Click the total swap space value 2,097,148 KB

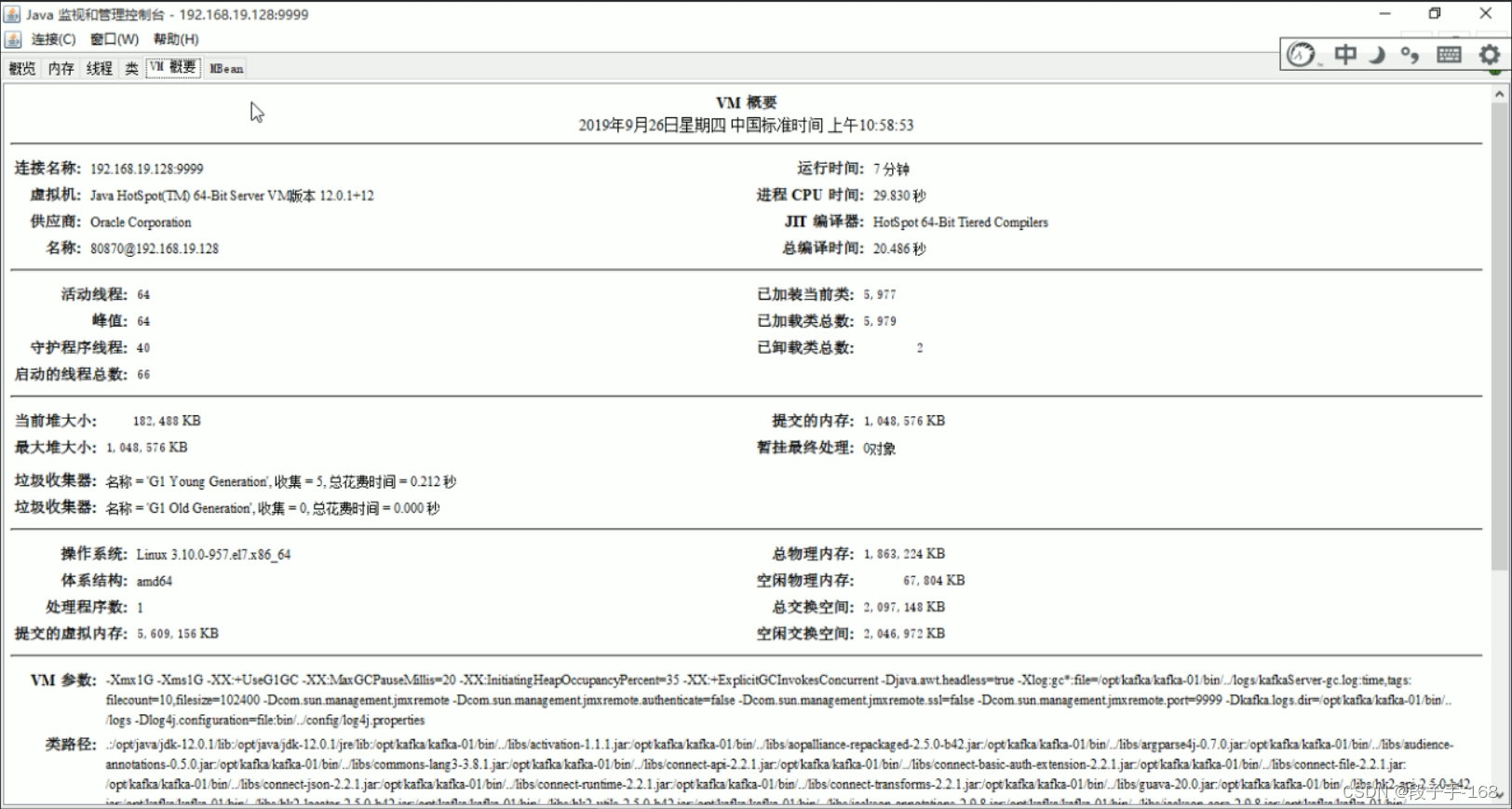(x=904, y=607)
